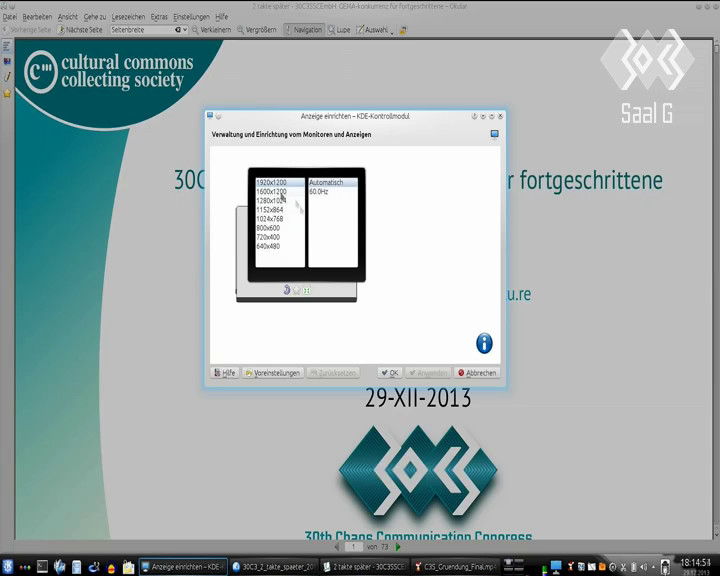Open the Gehe zu menu
Viewport: 720px width, 576px height.
tap(95, 17)
